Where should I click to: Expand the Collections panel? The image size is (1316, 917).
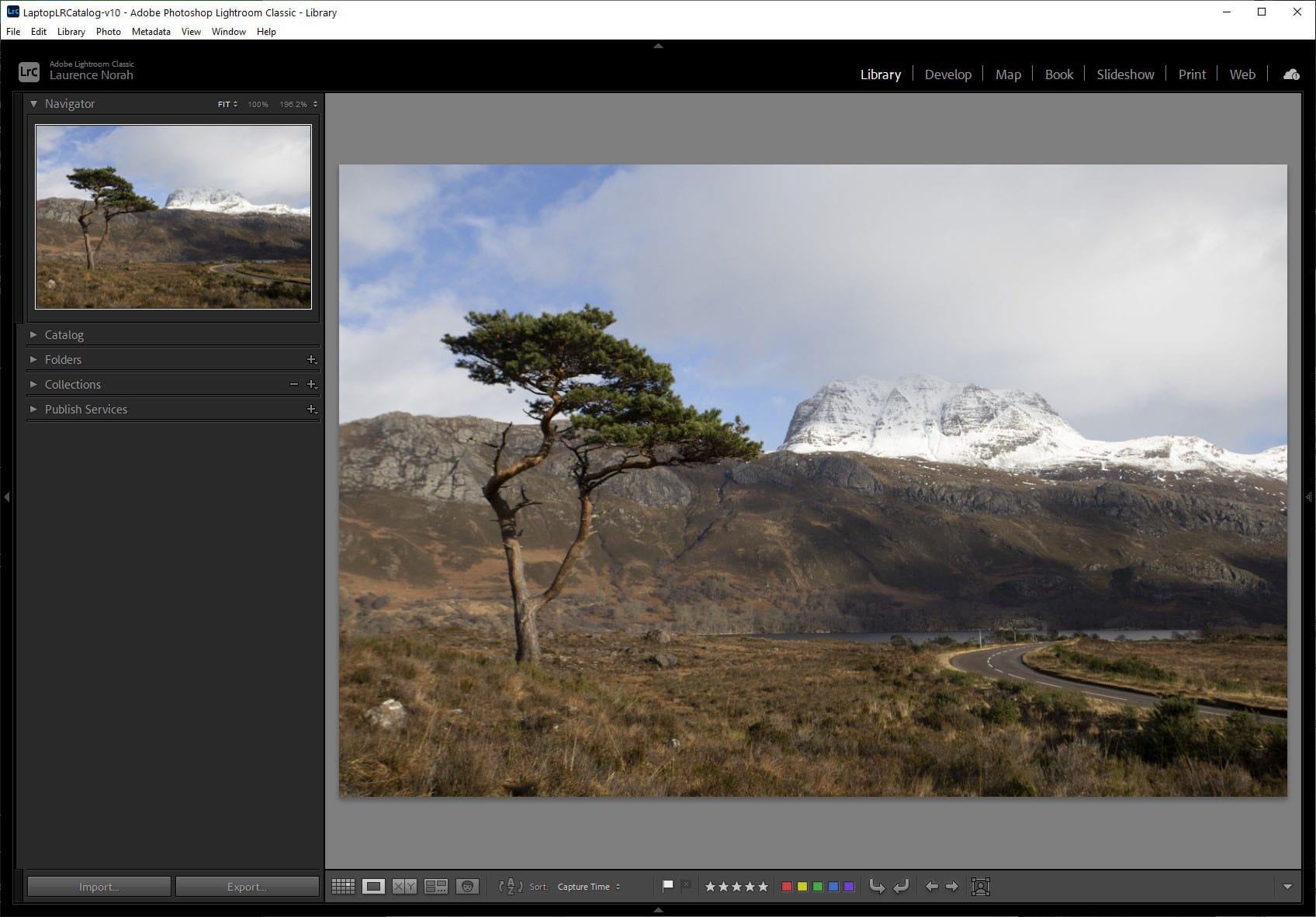pyautogui.click(x=72, y=384)
